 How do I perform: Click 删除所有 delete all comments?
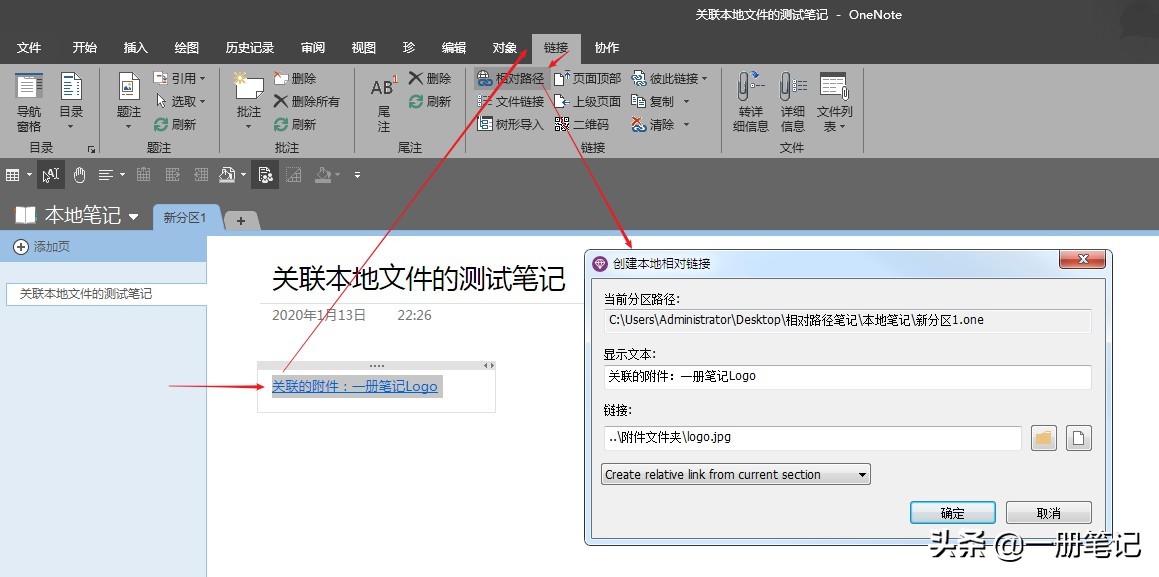307,101
